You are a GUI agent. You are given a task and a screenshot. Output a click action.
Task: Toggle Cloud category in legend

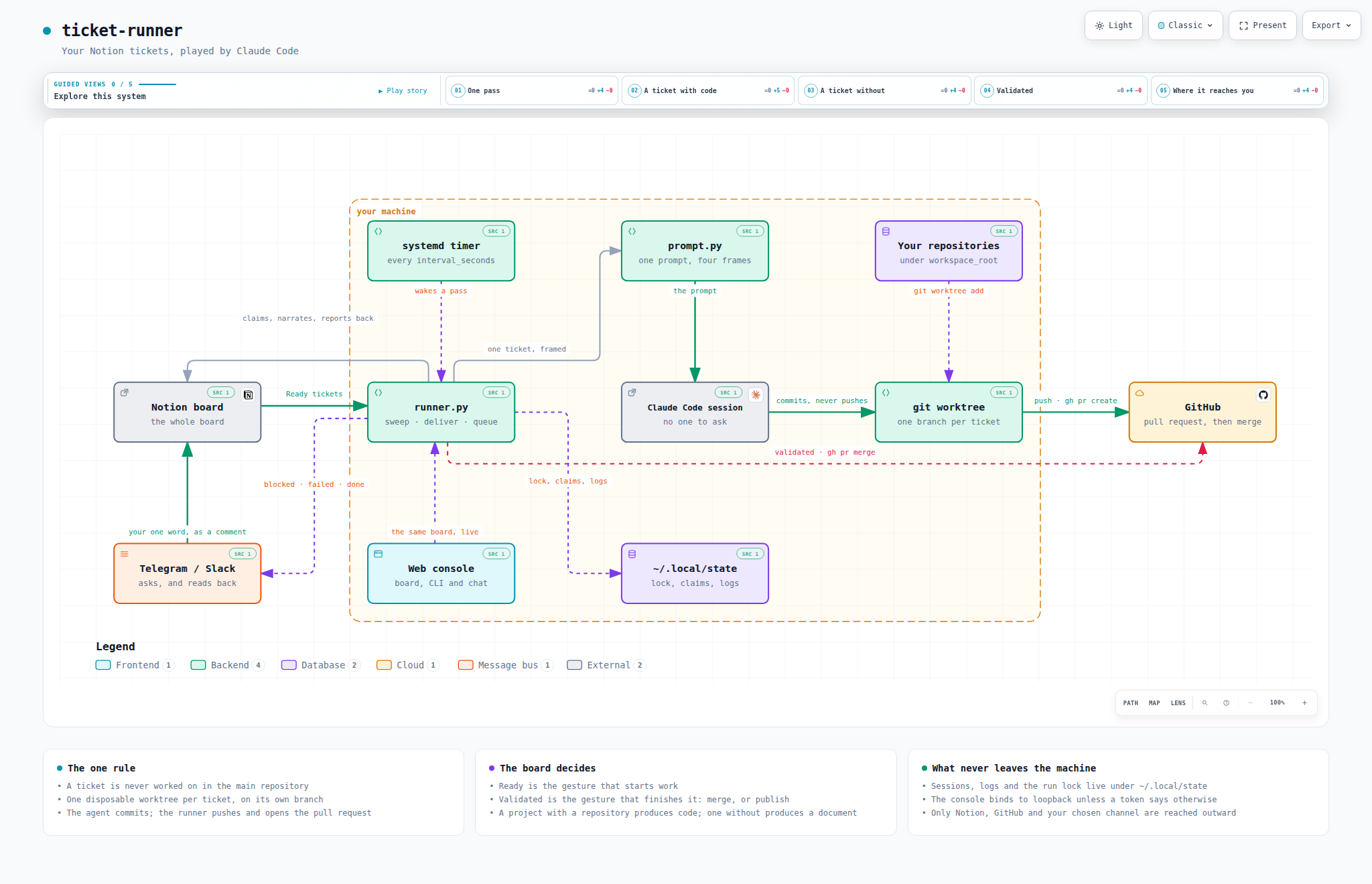pyautogui.click(x=407, y=665)
